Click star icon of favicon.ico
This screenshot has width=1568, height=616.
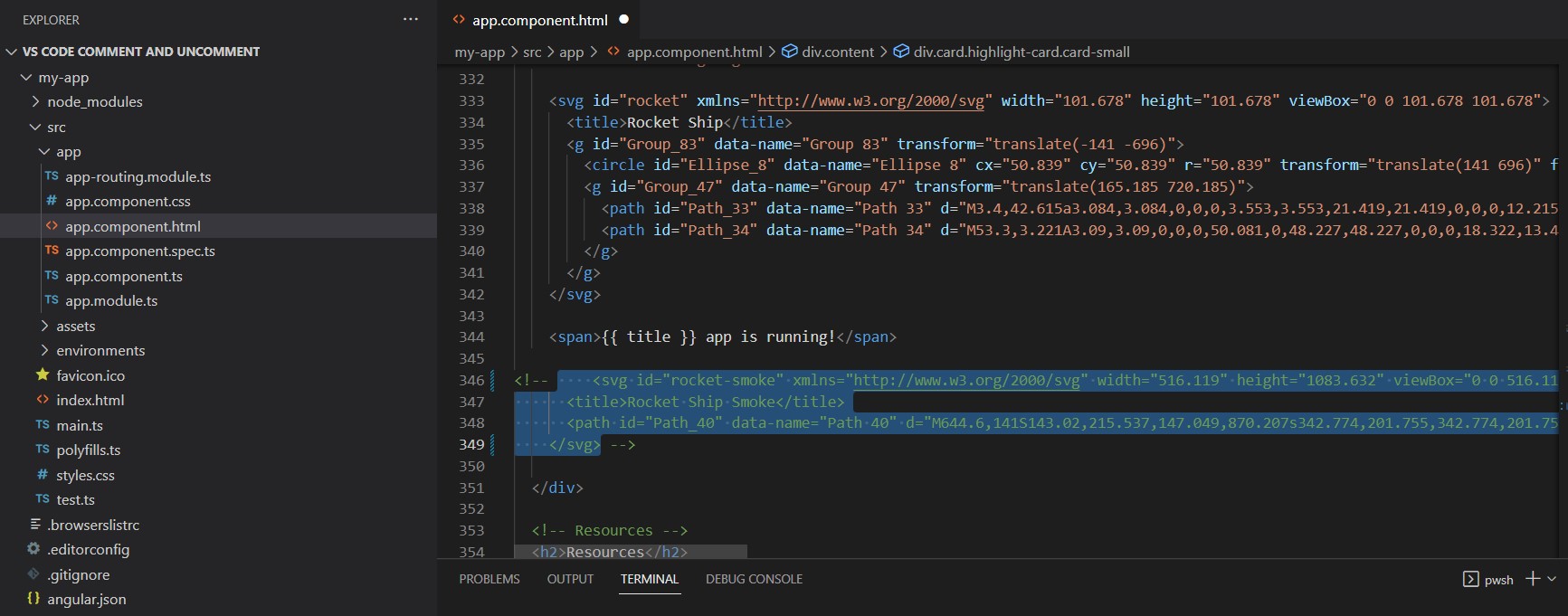pyautogui.click(x=43, y=374)
